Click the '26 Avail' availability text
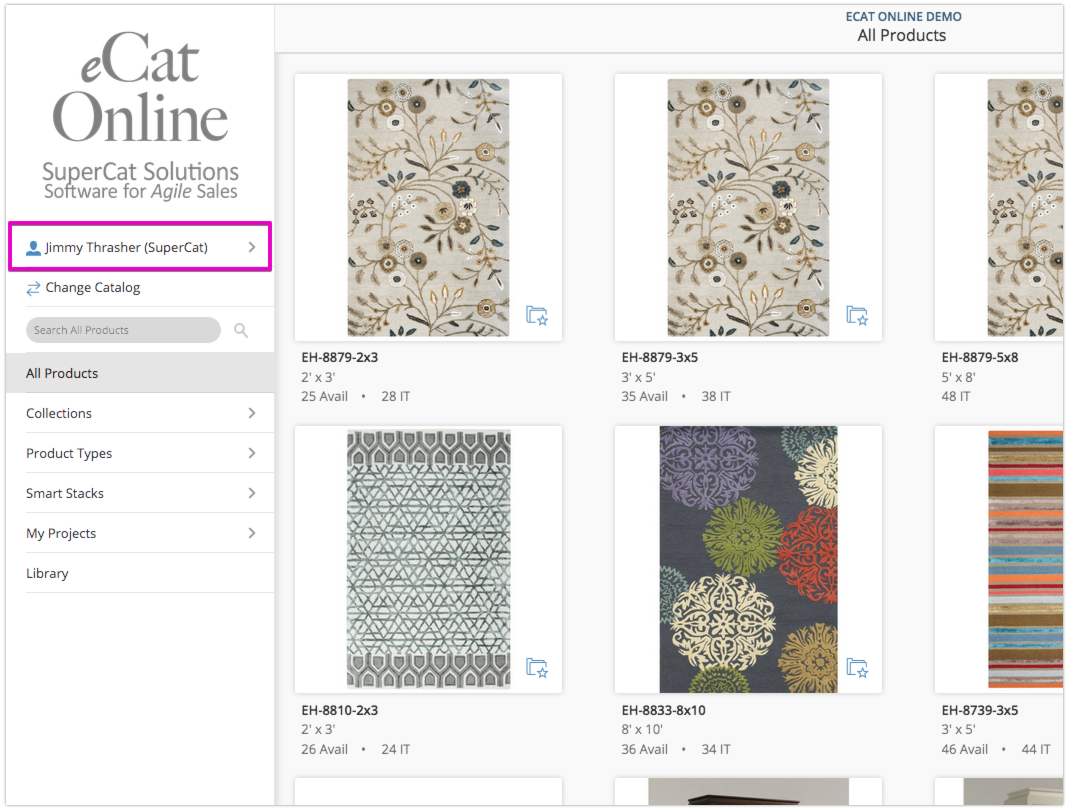Screen dimensions: 1068x810 (325, 749)
